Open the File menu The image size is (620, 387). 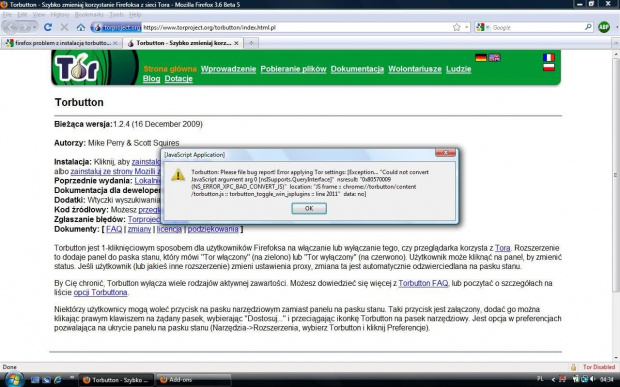pyautogui.click(x=7, y=15)
